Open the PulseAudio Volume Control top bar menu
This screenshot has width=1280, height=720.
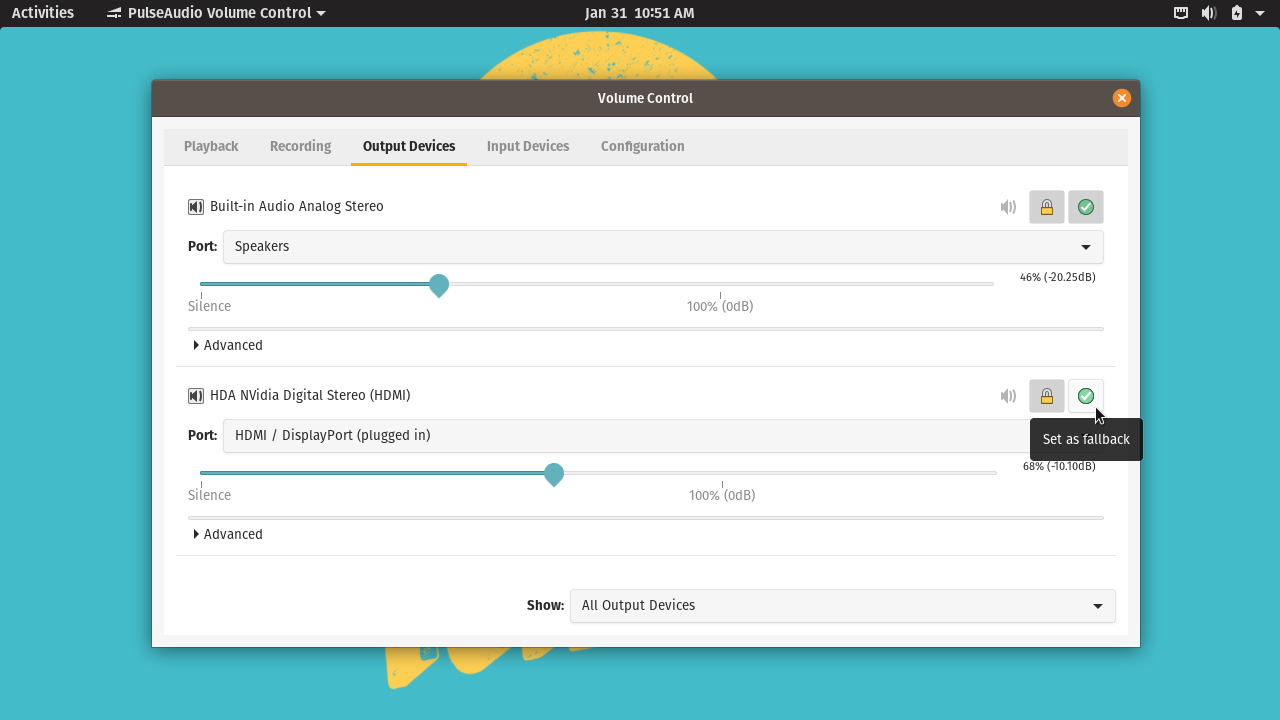coord(214,13)
